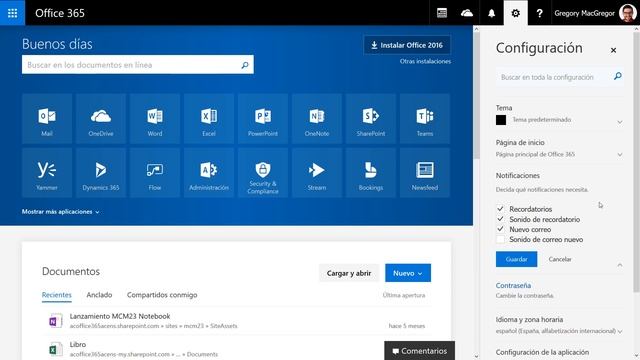Select the Recientes tab

57,295
